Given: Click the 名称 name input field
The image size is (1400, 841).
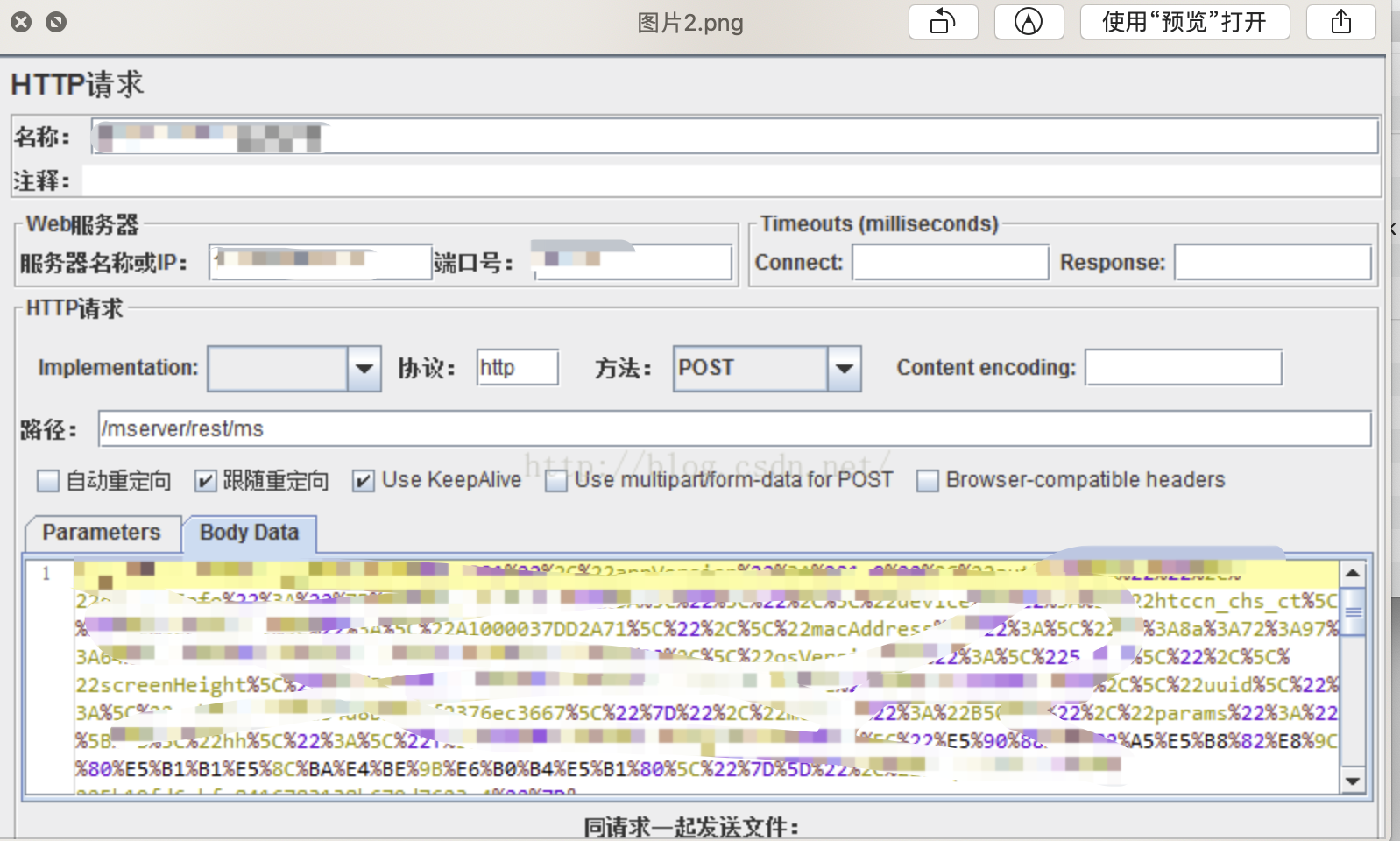Looking at the screenshot, I should (734, 138).
